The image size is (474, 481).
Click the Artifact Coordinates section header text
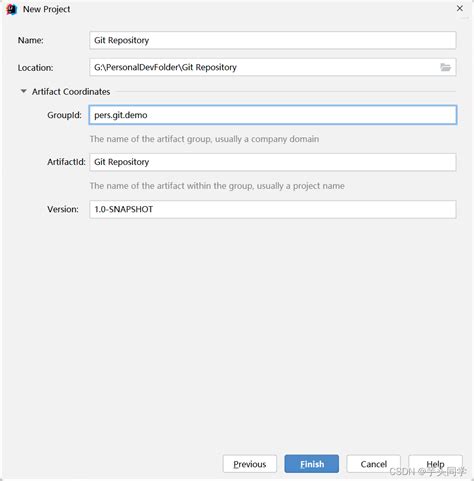point(71,92)
